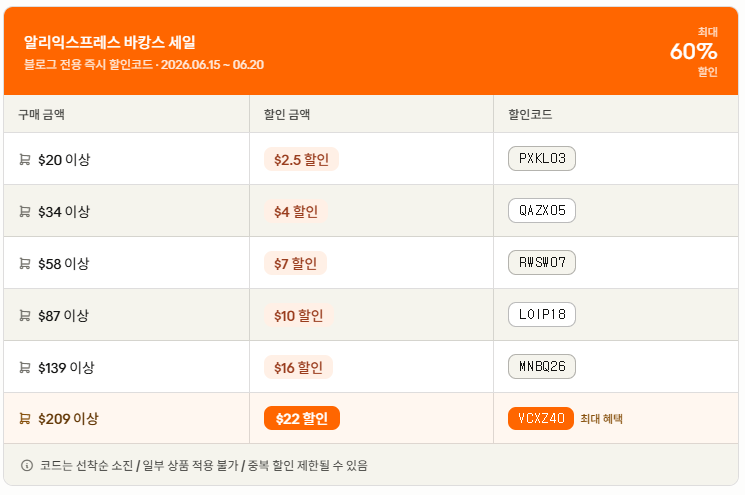This screenshot has width=745, height=495.
Task: Select the $2.5 할인 badge
Action: pyautogui.click(x=301, y=160)
